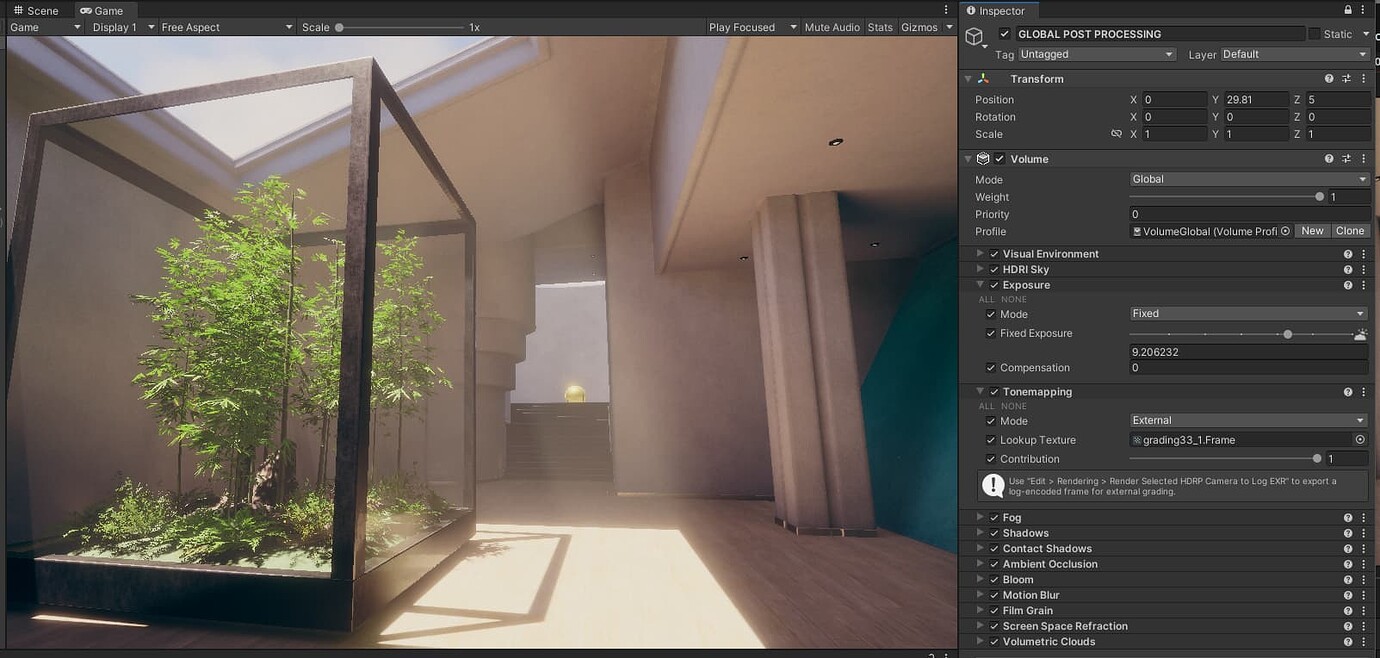1380x658 pixels.
Task: Click the help icon on the Volume component
Action: 1328,158
